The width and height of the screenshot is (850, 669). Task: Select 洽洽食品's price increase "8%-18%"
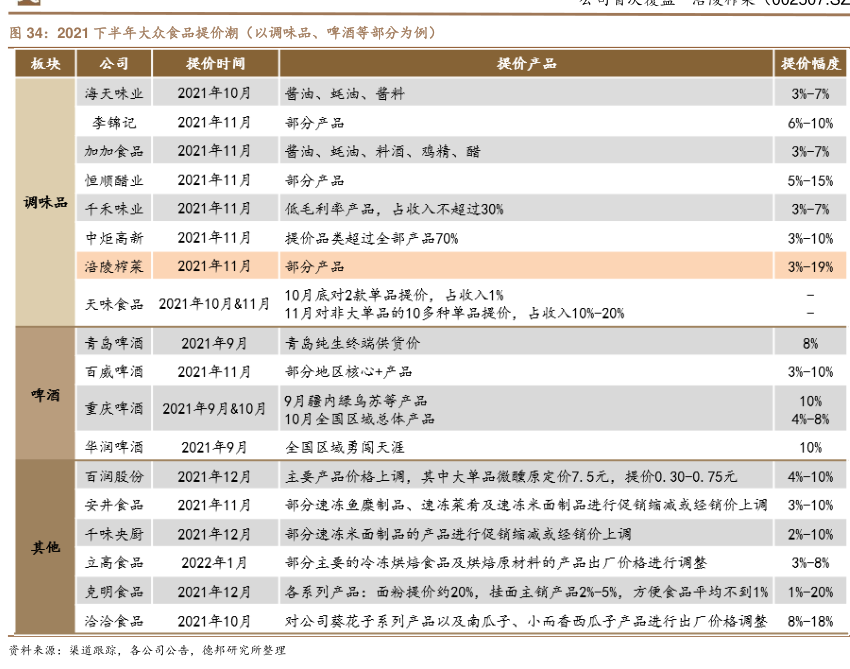point(810,621)
